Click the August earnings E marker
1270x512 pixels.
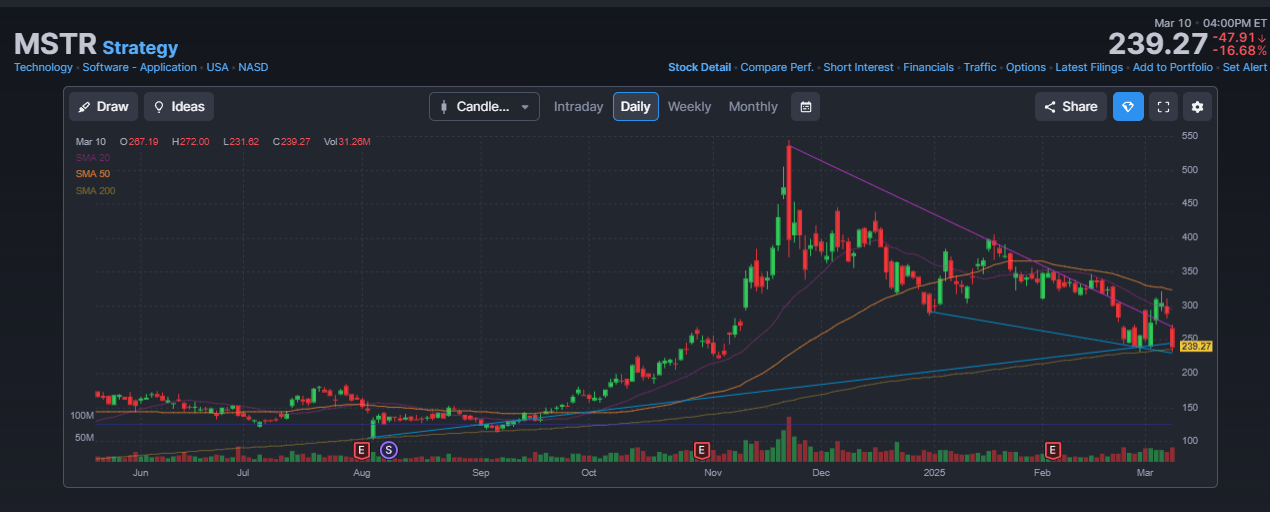362,450
